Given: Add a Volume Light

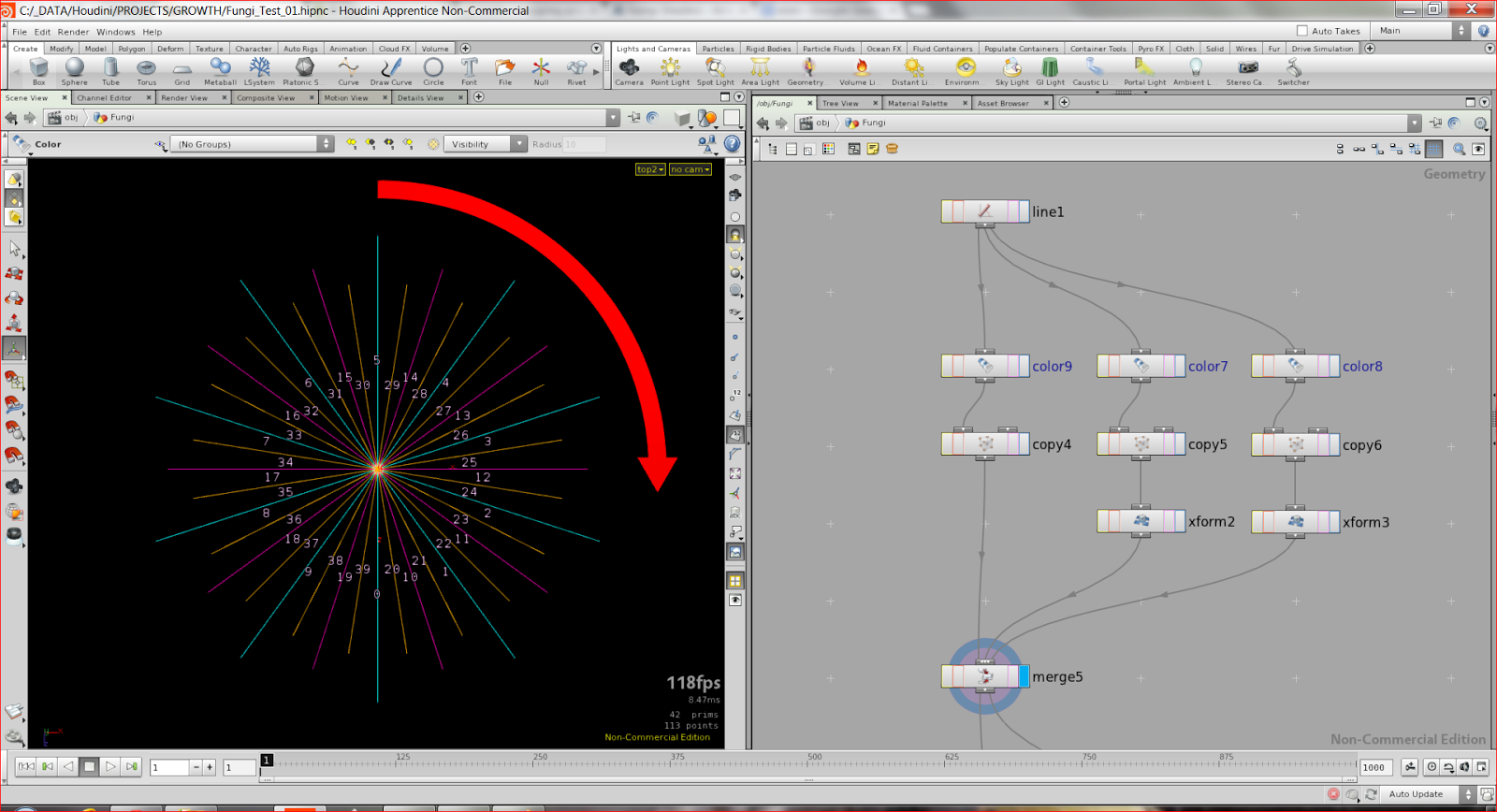Looking at the screenshot, I should tap(859, 71).
